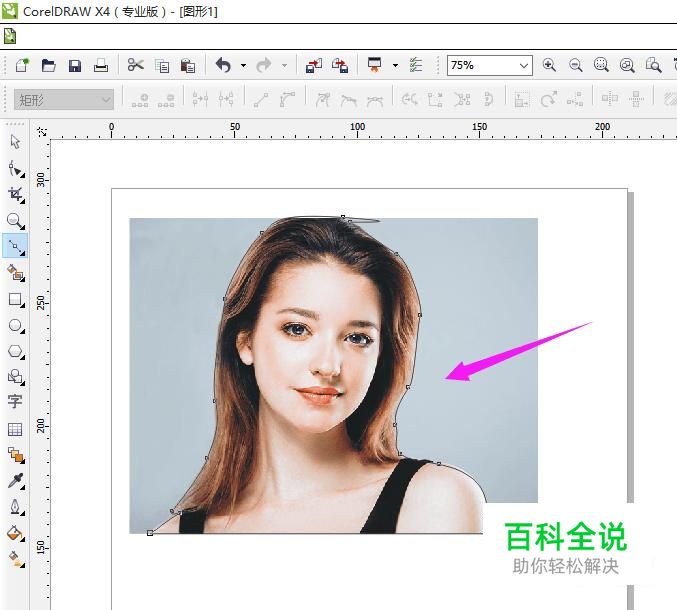Click the Break Curve button

226,99
